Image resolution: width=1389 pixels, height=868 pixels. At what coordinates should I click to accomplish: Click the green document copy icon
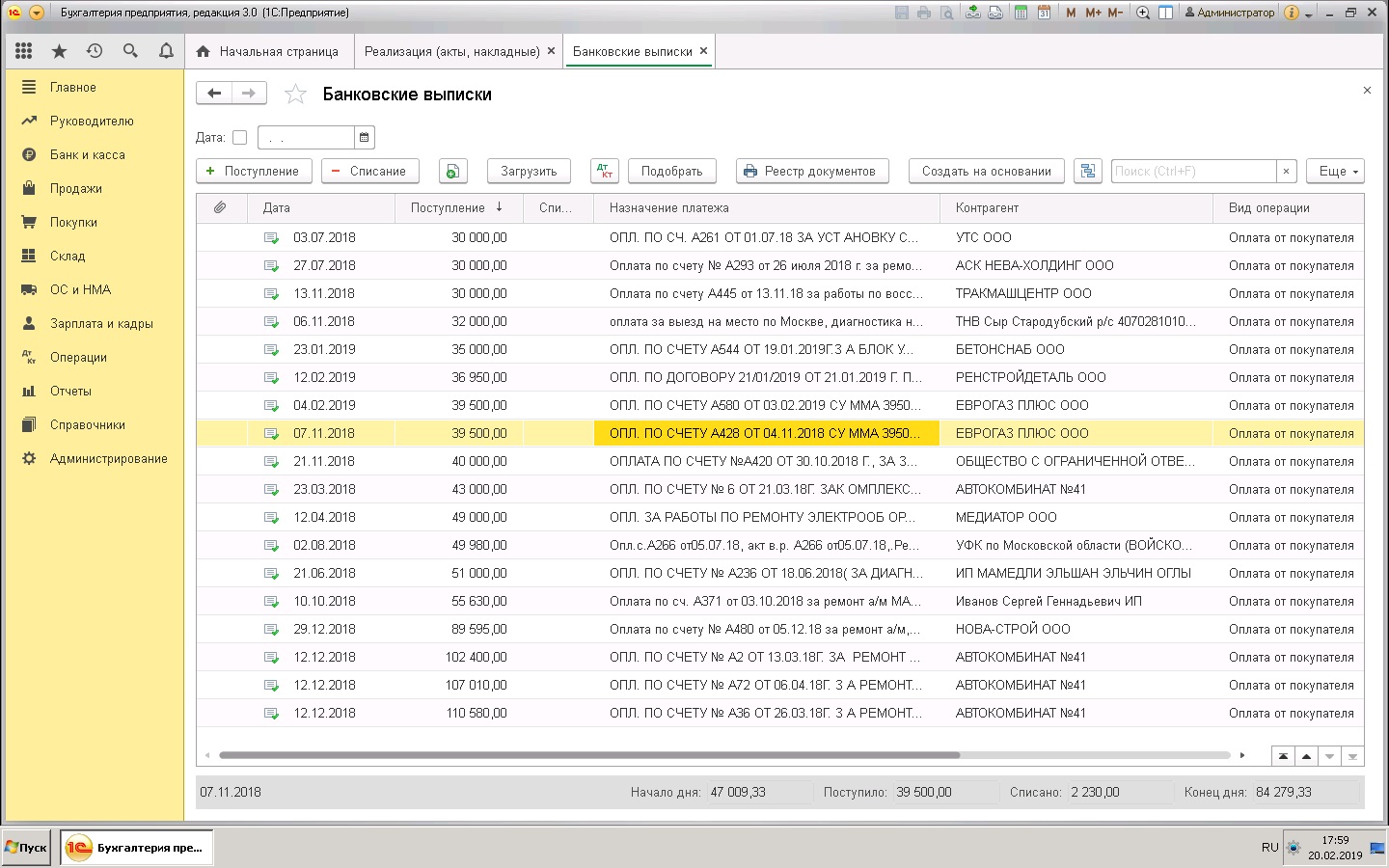(x=453, y=171)
